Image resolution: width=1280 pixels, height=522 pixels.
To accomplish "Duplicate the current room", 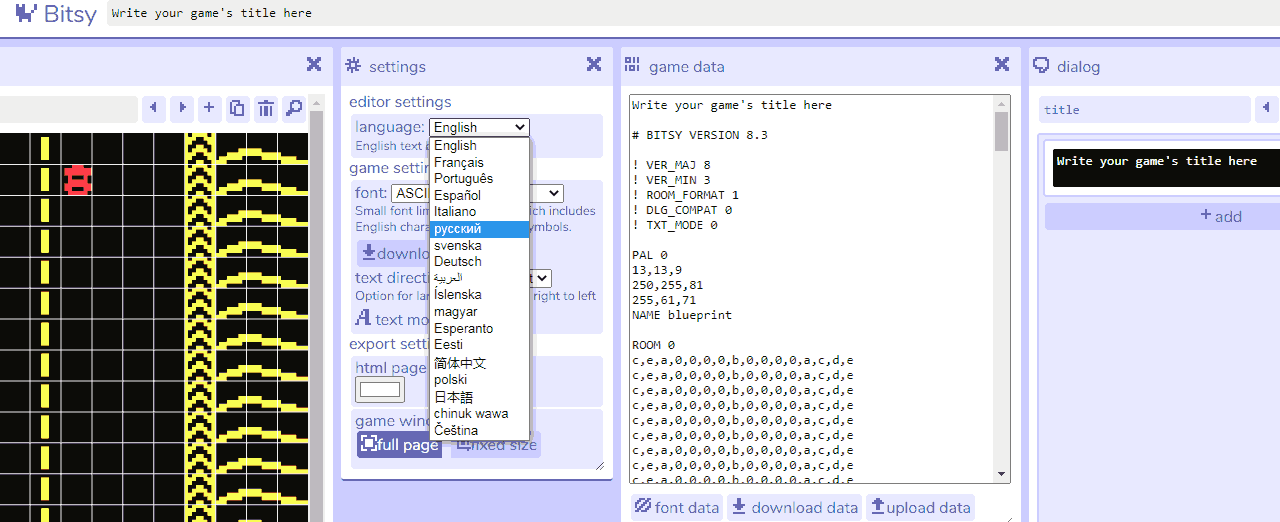I will pyautogui.click(x=237, y=108).
